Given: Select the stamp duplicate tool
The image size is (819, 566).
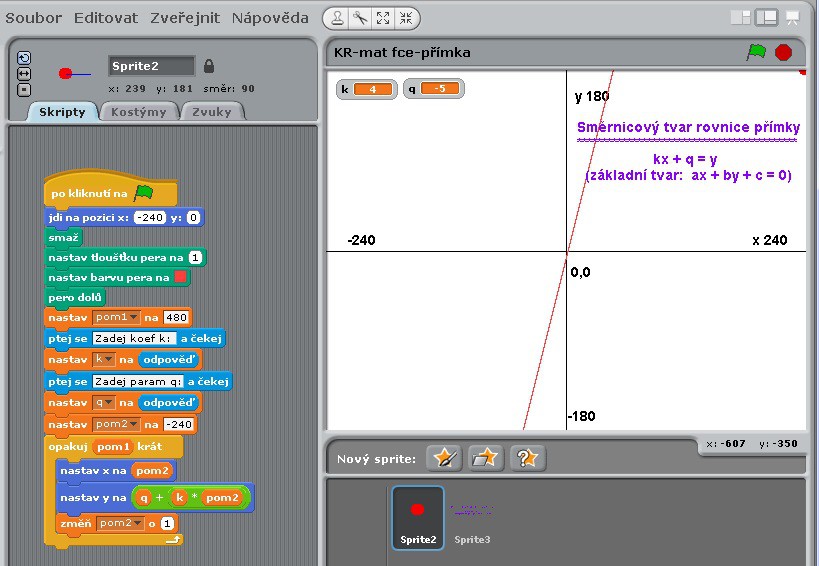Looking at the screenshot, I should pyautogui.click(x=338, y=18).
